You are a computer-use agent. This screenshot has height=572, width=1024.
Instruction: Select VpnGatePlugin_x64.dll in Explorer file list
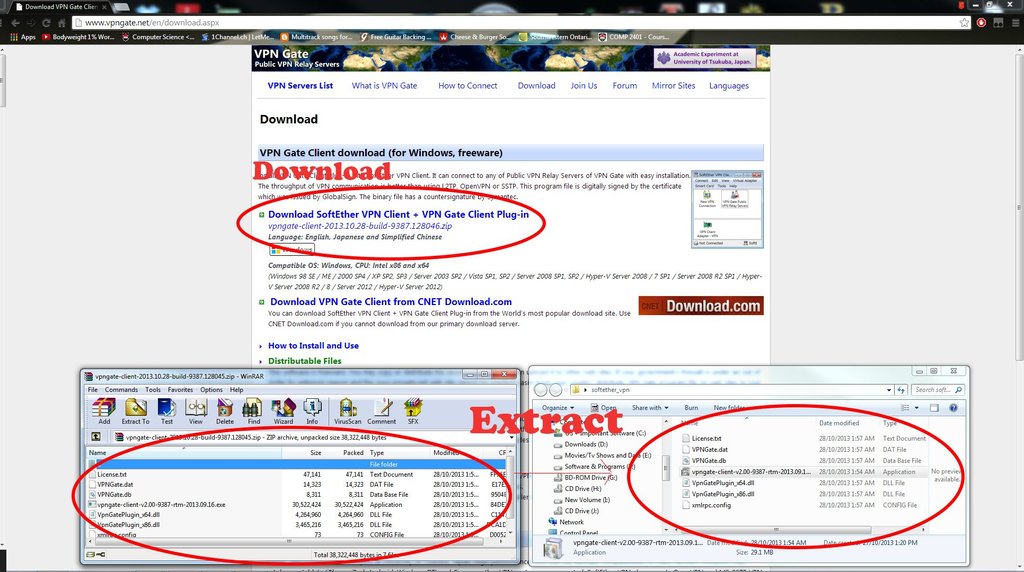(x=802, y=483)
